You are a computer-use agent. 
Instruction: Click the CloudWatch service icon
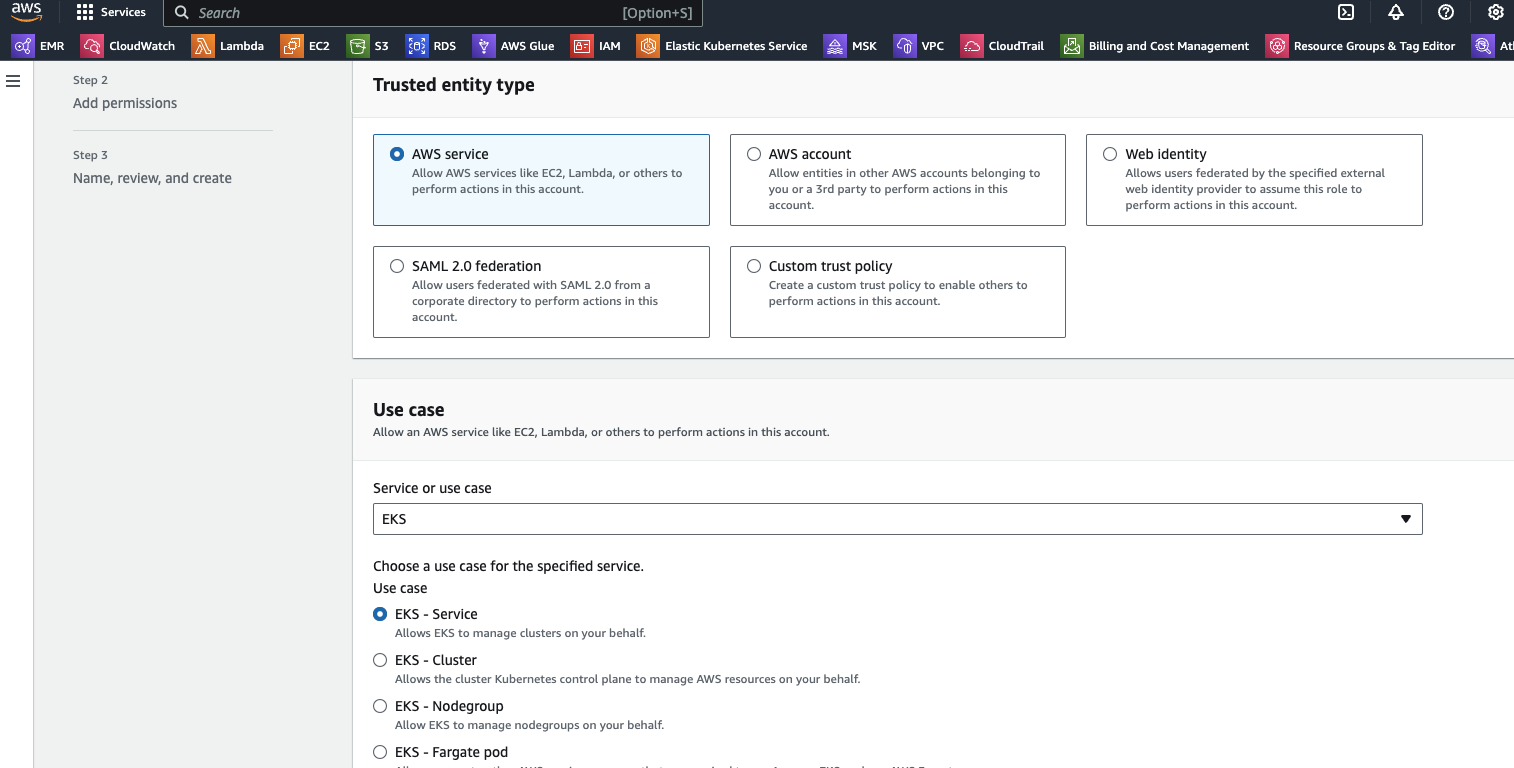coord(92,46)
